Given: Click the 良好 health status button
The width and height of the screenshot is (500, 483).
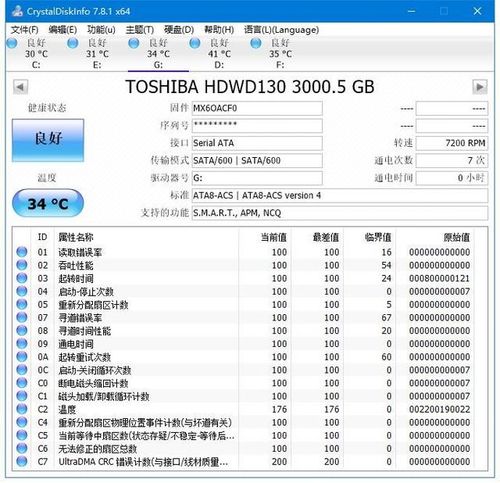Looking at the screenshot, I should (x=48, y=140).
